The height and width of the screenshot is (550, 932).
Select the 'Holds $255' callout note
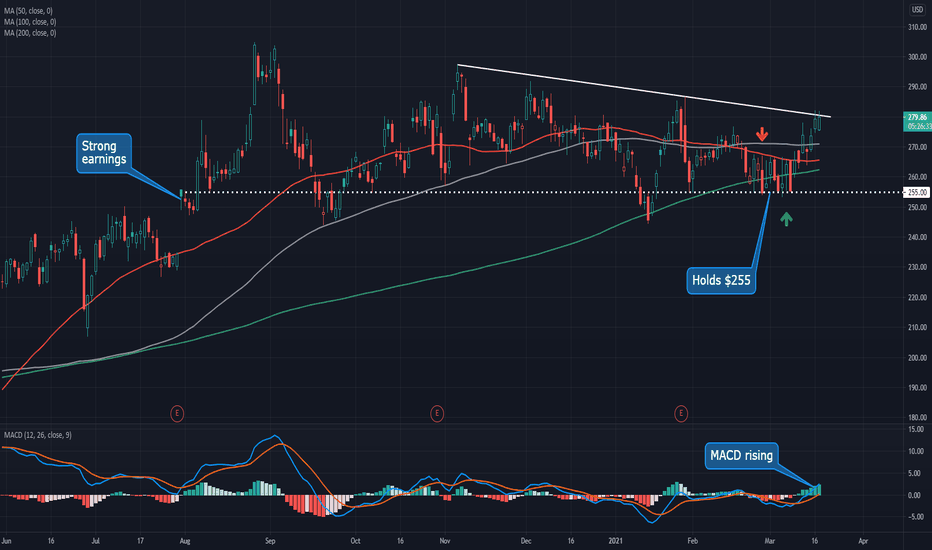click(721, 280)
